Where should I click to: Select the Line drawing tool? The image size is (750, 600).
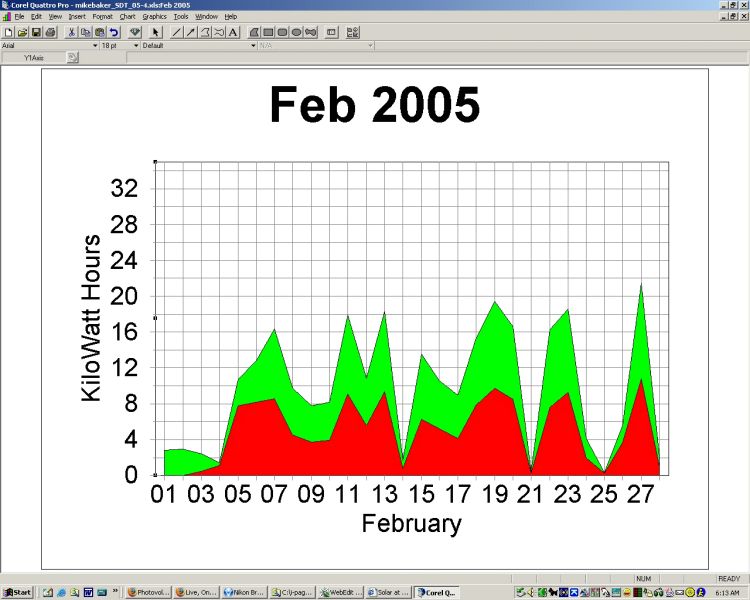(177, 32)
